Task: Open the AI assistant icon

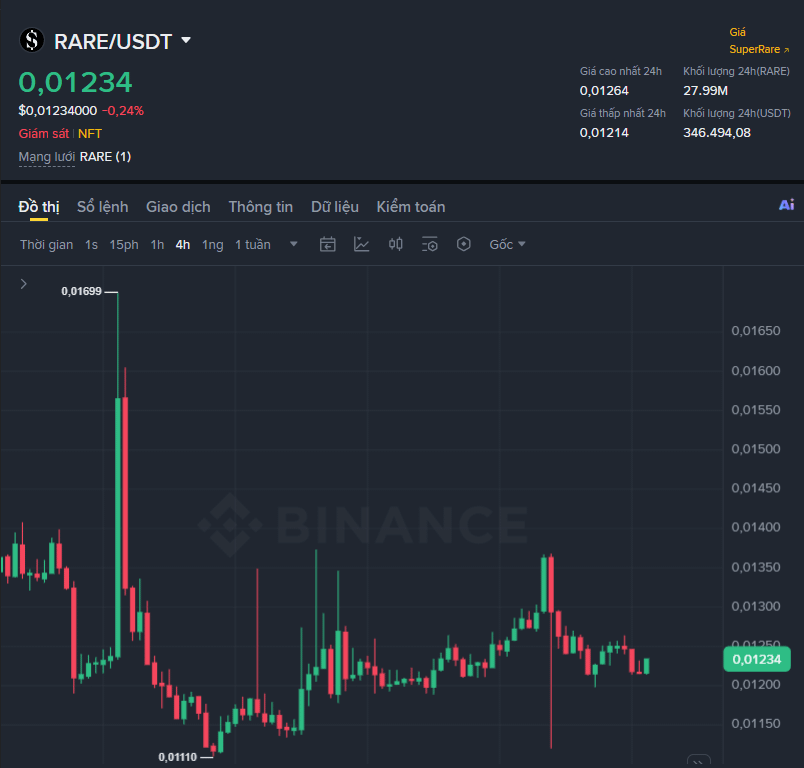Action: coord(786,205)
